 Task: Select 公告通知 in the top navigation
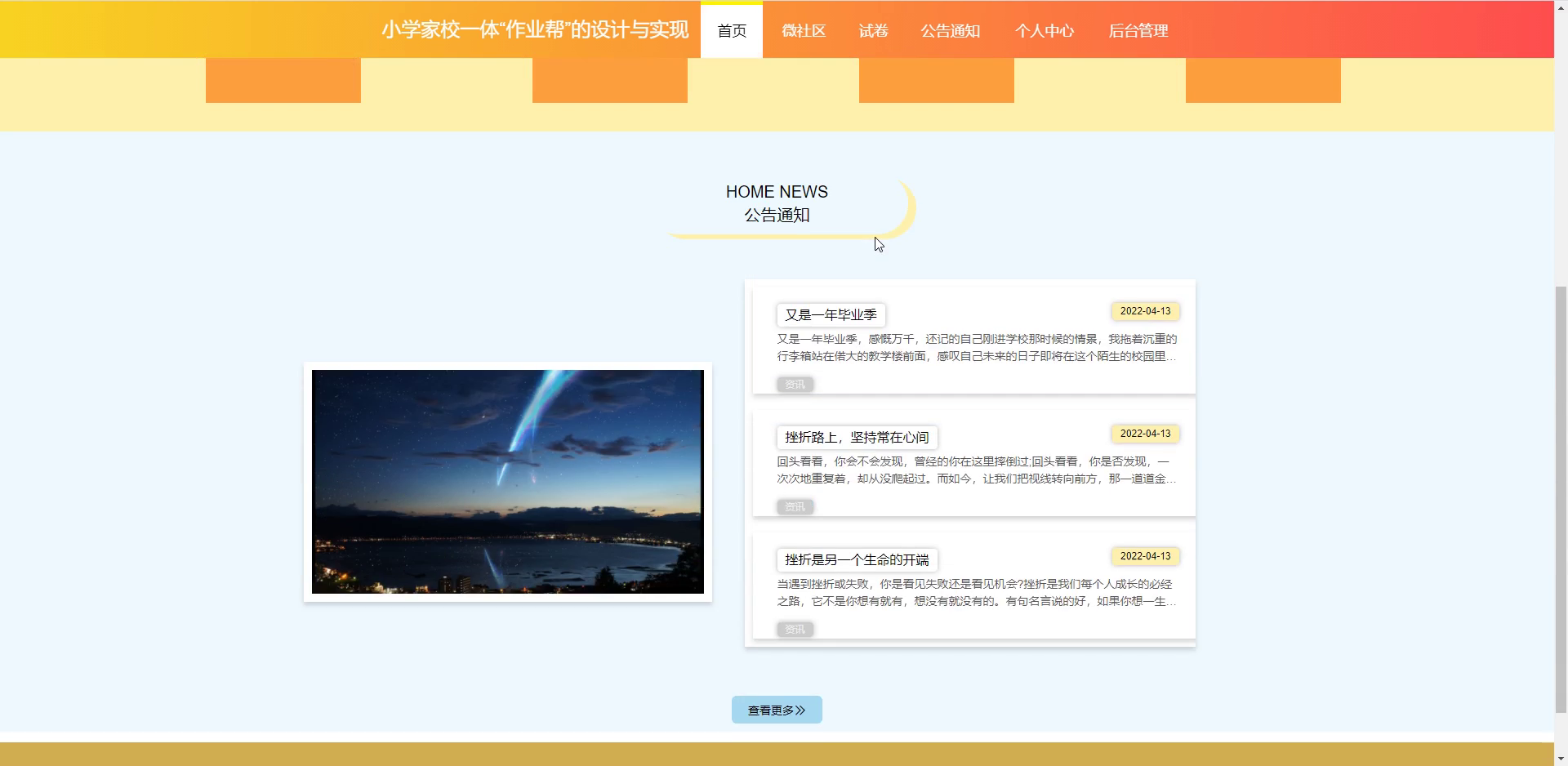click(951, 30)
